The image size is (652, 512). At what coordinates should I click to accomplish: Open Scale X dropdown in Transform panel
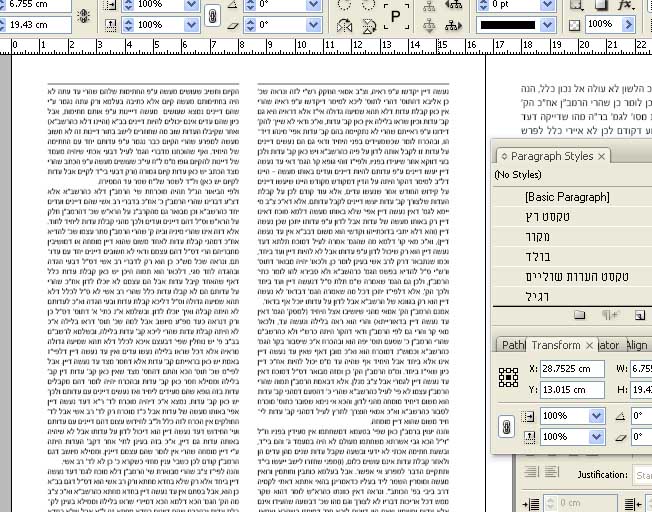point(596,416)
